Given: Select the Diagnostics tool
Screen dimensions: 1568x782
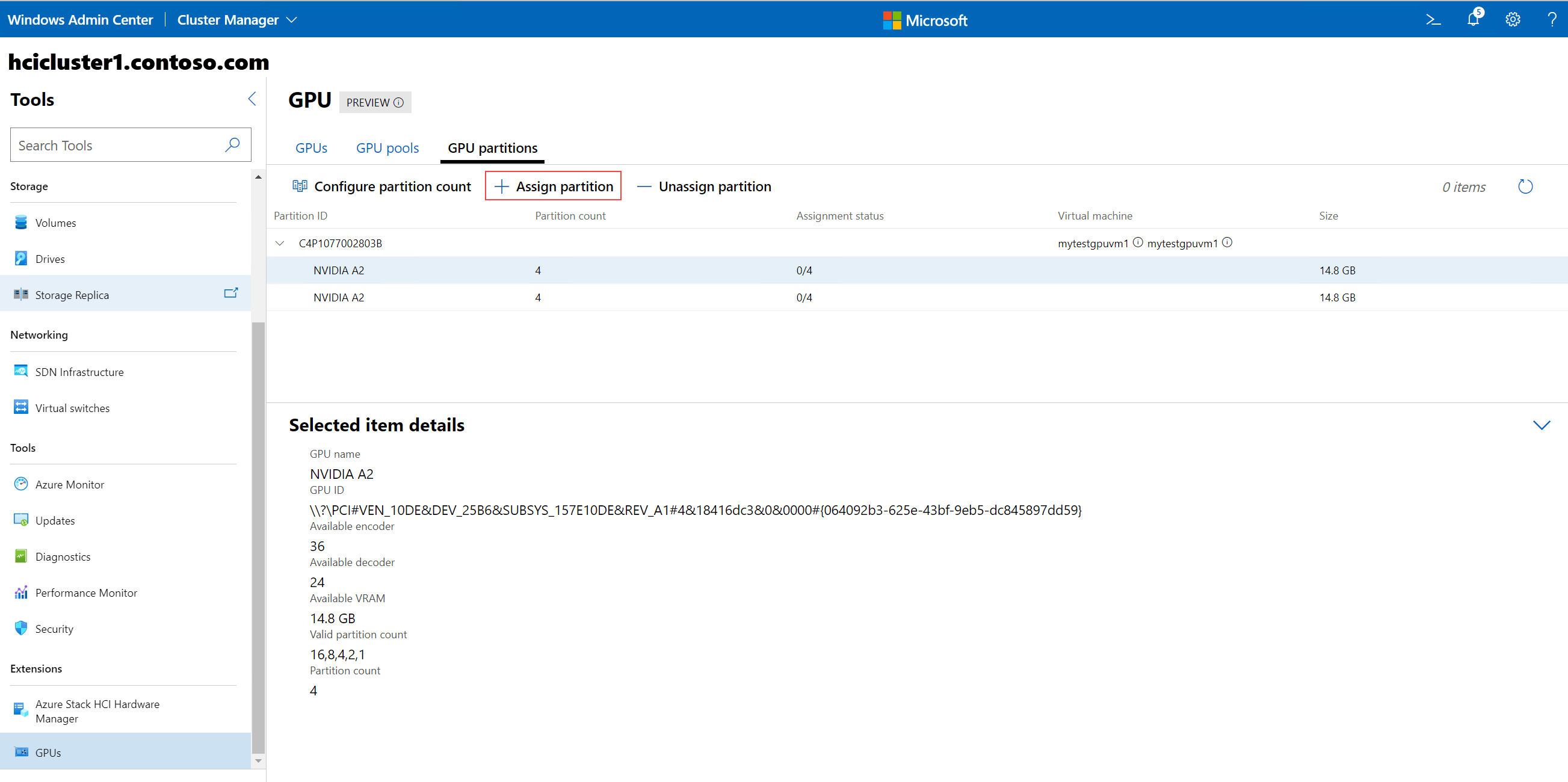Looking at the screenshot, I should pyautogui.click(x=63, y=556).
